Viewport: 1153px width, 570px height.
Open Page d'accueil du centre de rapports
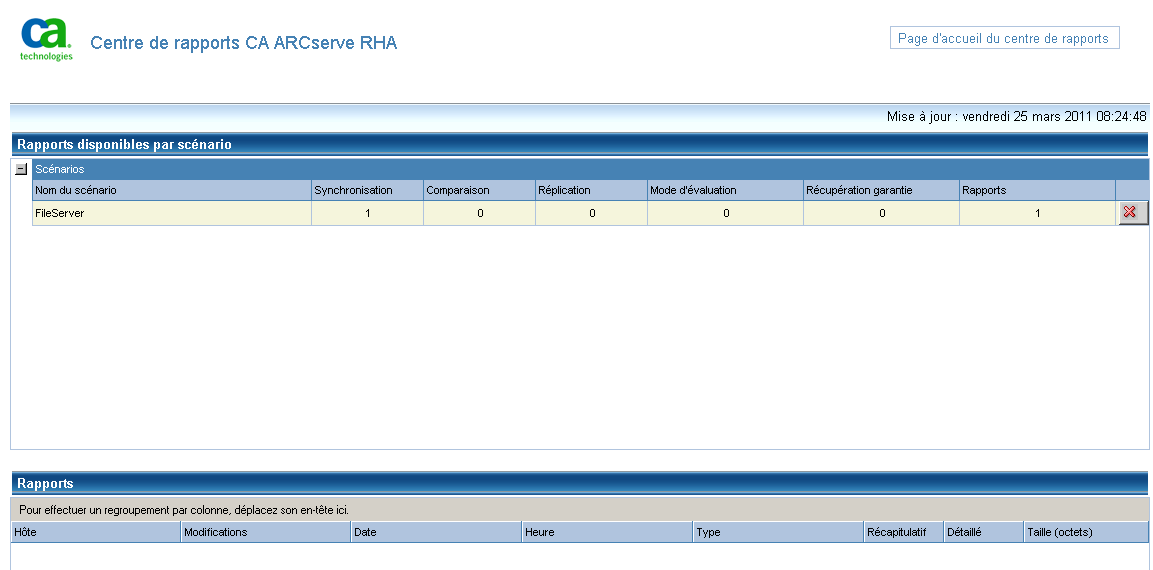1004,38
